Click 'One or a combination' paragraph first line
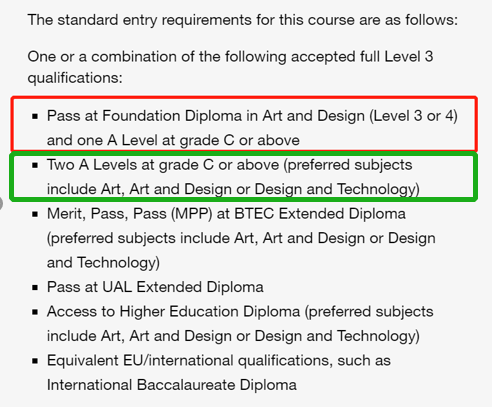This screenshot has width=492, height=407. click(230, 57)
